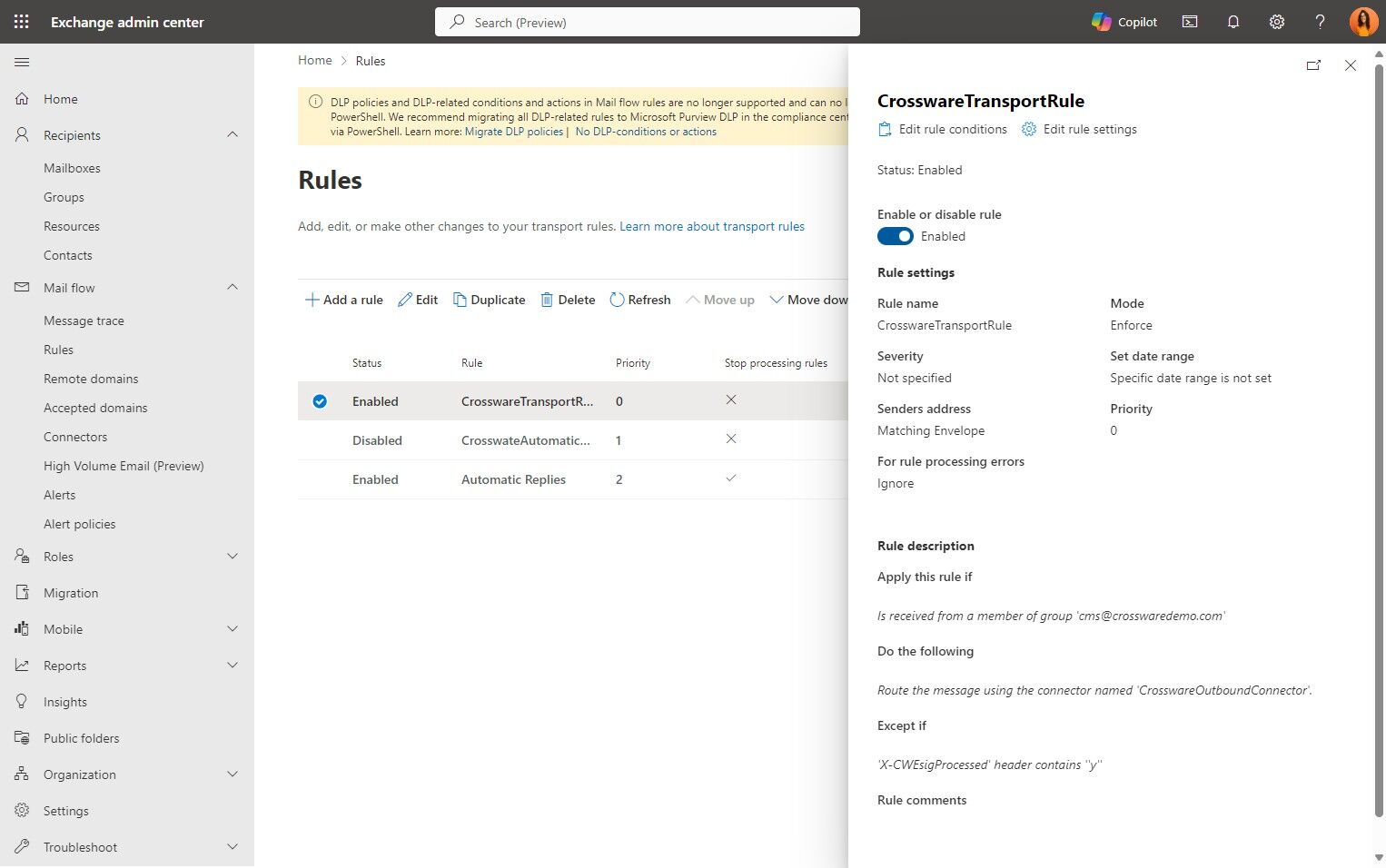Open Copilot from the top bar
This screenshot has height=868, width=1386.
1124,22
